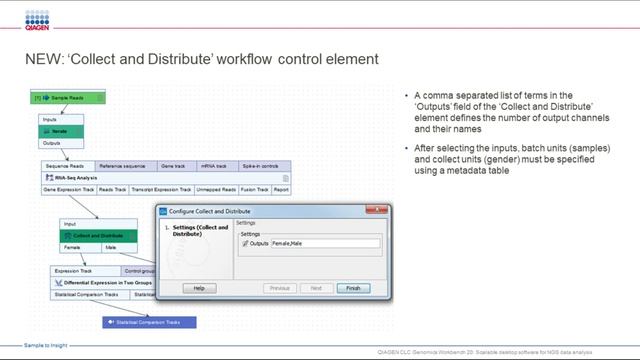Click the RNA-Seq Analysis element title
Viewport: 640px width, 360px height.
[76, 178]
